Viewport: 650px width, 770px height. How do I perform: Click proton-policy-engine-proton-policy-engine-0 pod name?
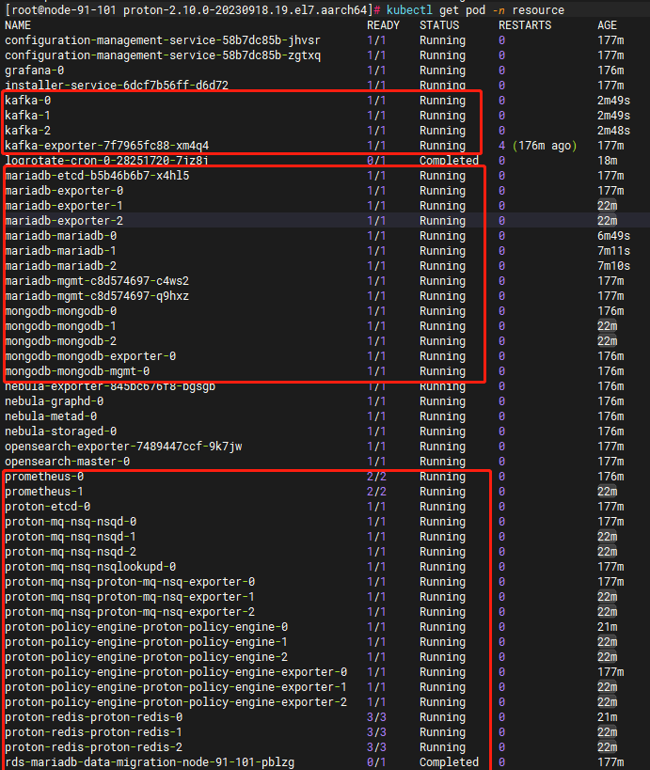[x=146, y=627]
